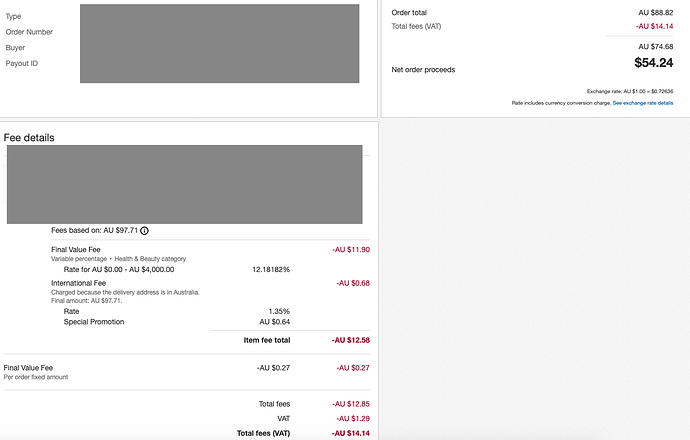Click the Health & Beauty category text
Image resolution: width=690 pixels, height=440 pixels.
click(150, 259)
